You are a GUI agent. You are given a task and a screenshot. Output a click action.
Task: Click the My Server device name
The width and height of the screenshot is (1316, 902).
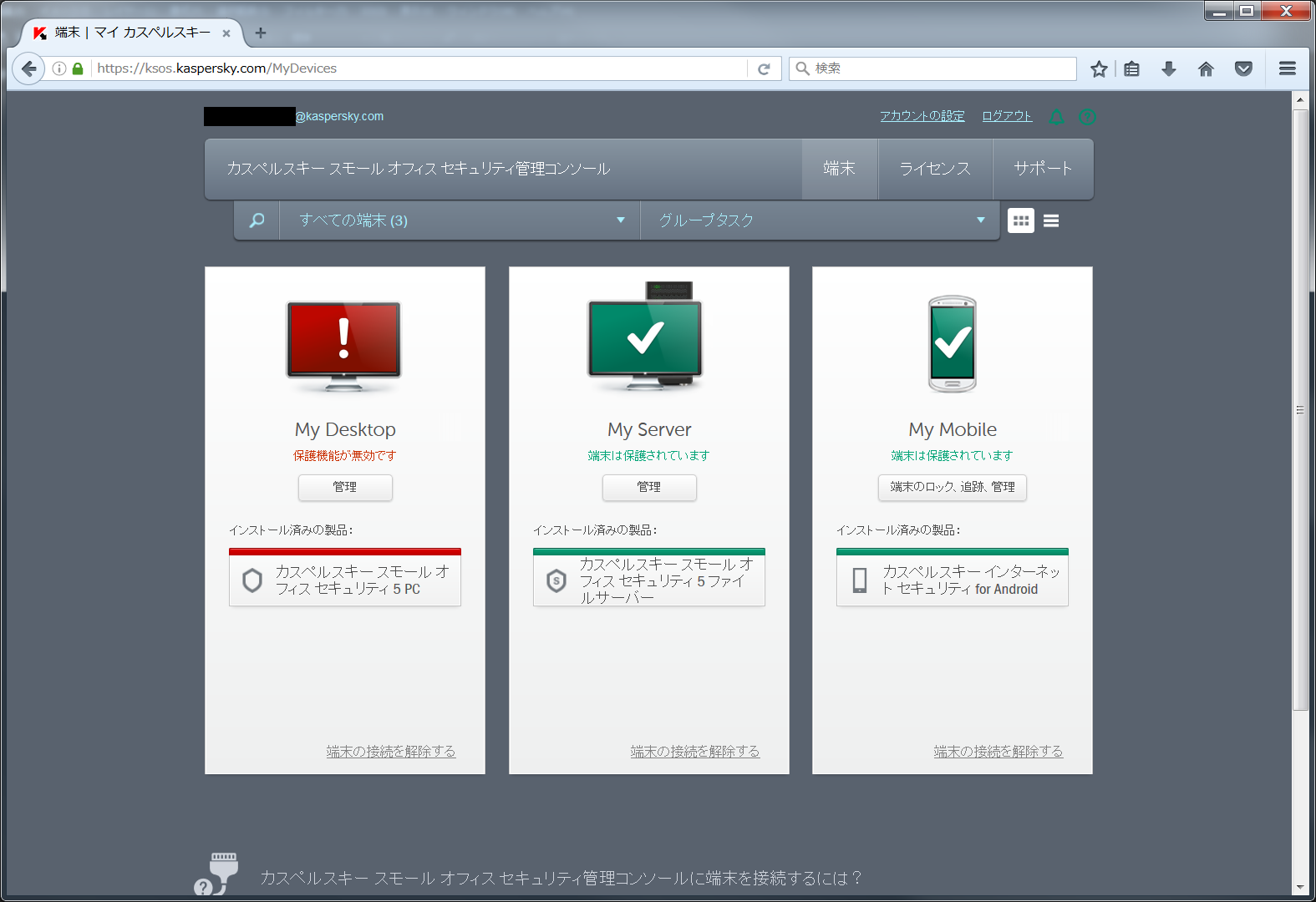(x=649, y=429)
